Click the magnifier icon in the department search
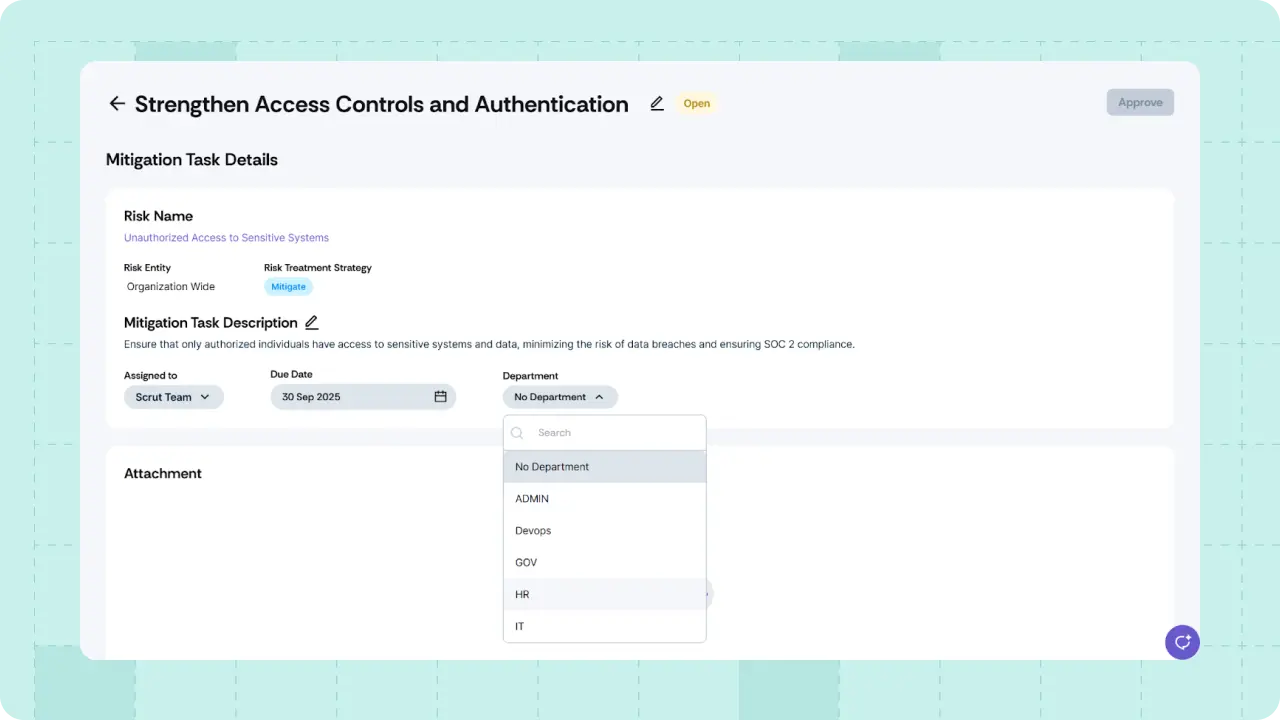The height and width of the screenshot is (720, 1280). point(517,432)
